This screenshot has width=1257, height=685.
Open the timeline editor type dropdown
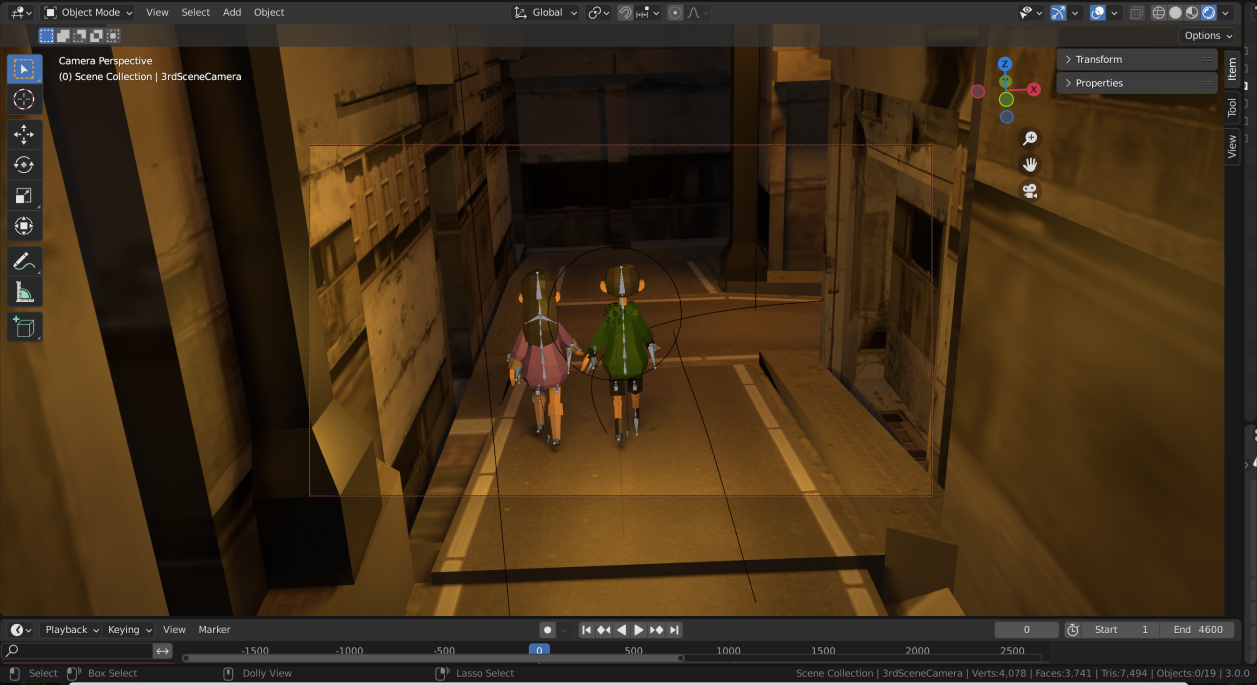tap(22, 630)
